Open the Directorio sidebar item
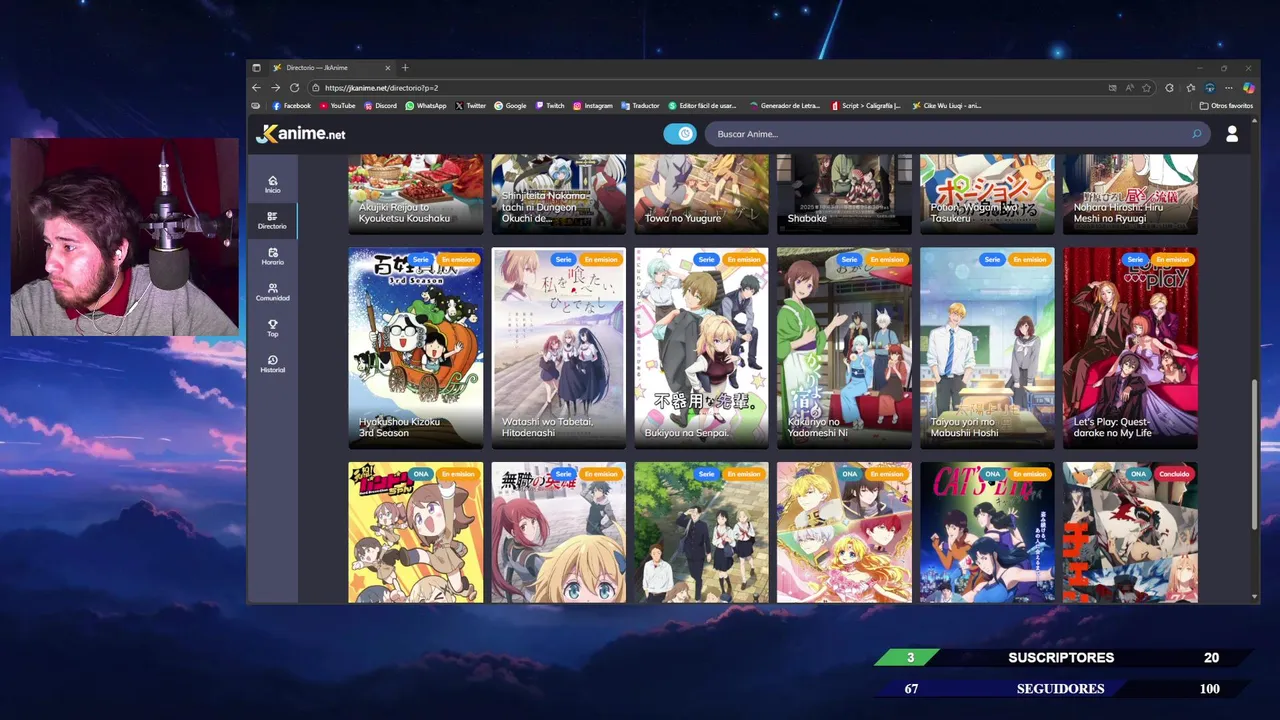Image resolution: width=1280 pixels, height=720 pixels. point(272,220)
